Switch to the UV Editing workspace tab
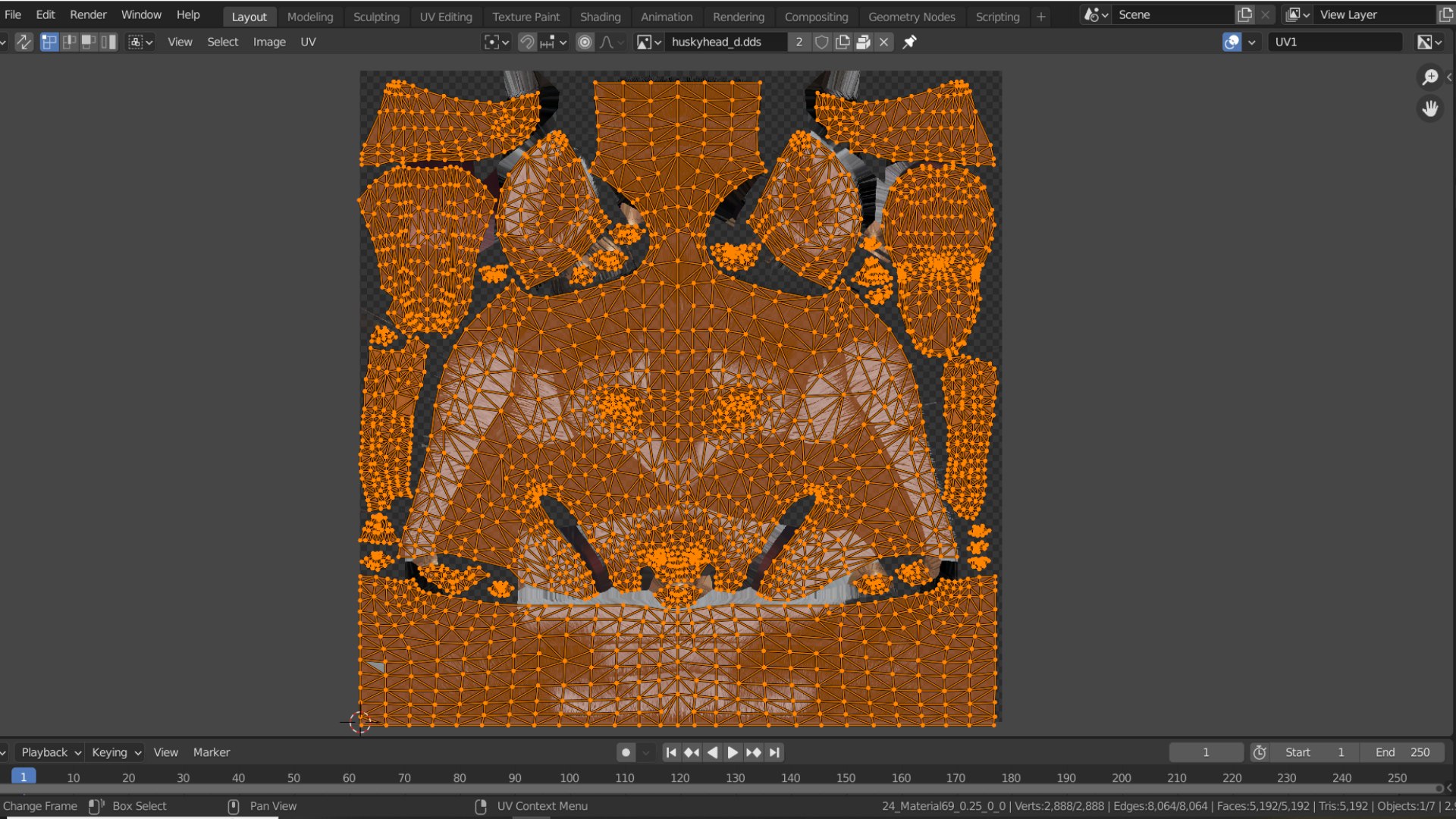This screenshot has width=1456, height=819. point(446,17)
